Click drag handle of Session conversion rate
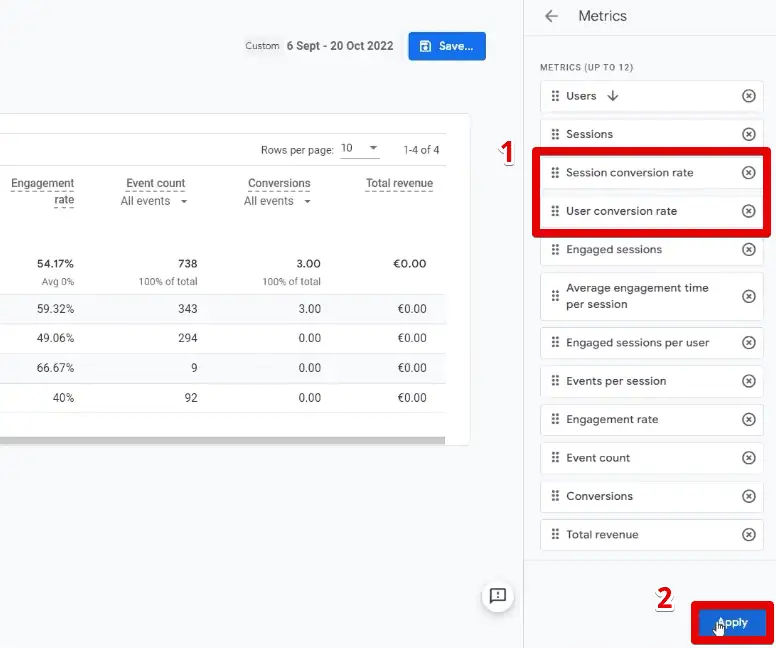The width and height of the screenshot is (776, 648). coord(555,172)
